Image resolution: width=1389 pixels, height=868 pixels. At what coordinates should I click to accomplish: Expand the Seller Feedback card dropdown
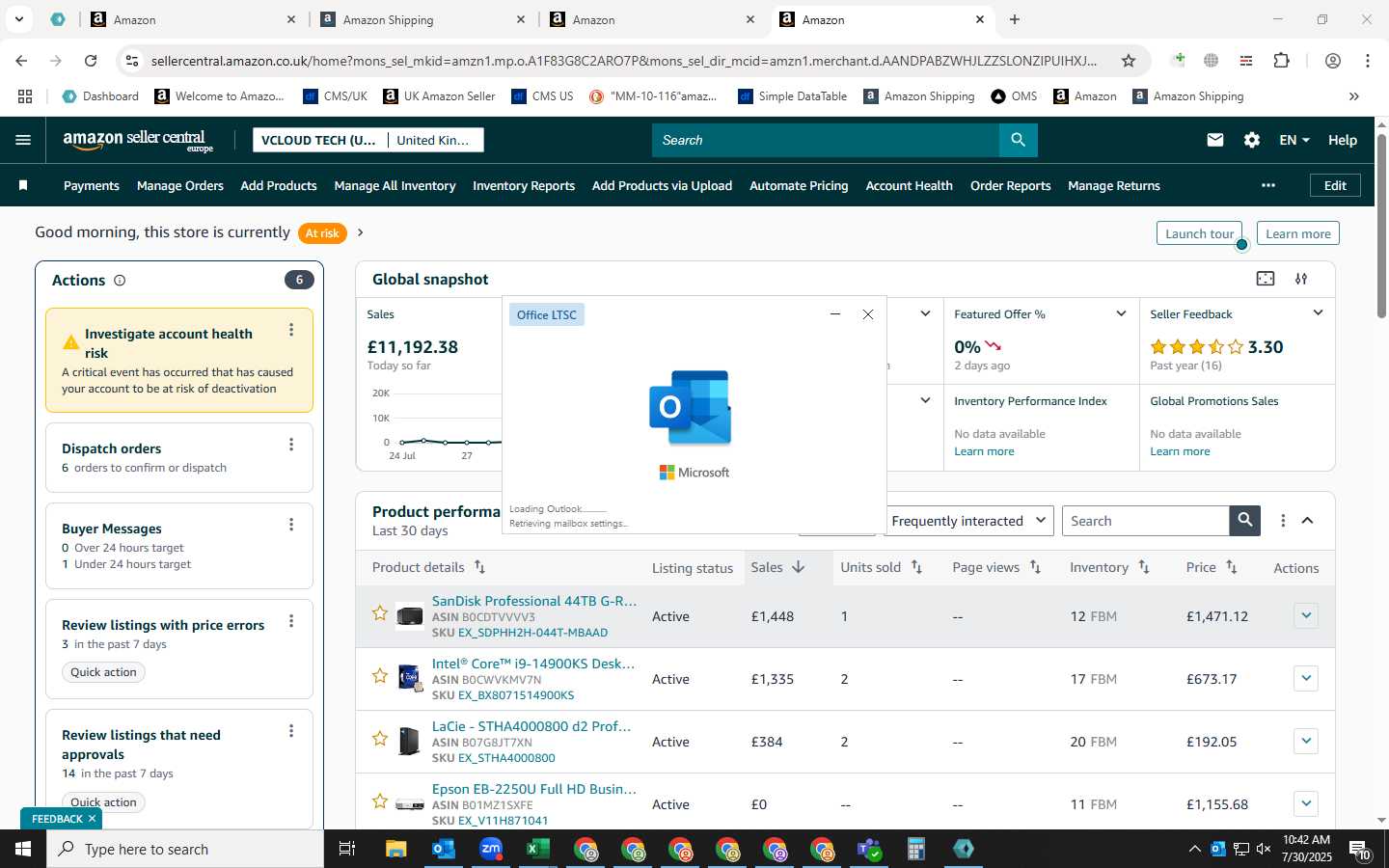(1318, 312)
